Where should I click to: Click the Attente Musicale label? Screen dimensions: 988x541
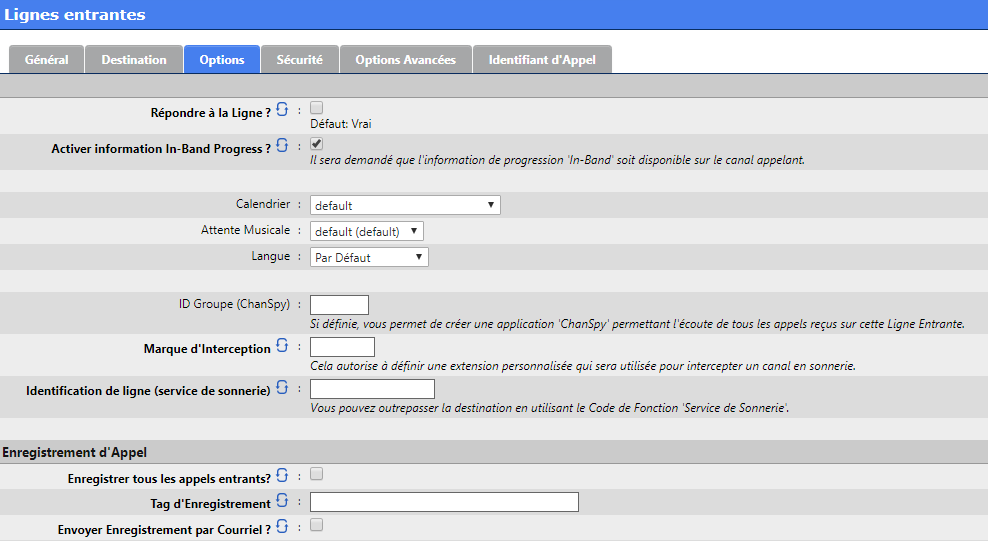(246, 230)
